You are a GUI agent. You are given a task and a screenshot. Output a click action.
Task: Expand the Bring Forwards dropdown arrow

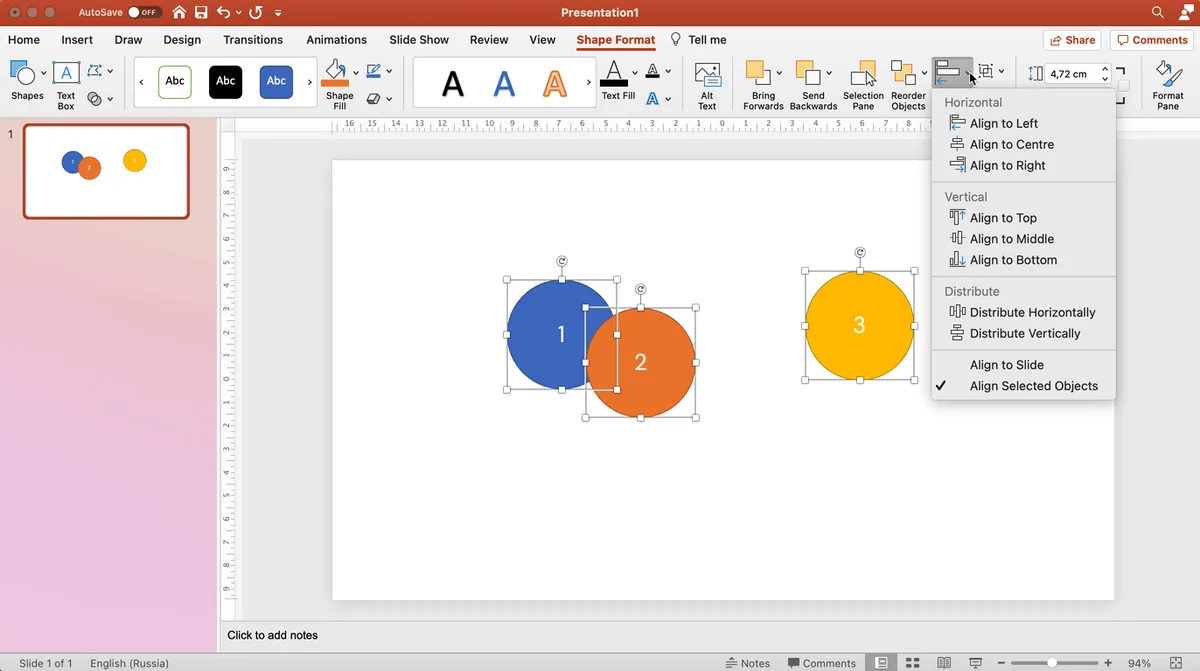(779, 73)
